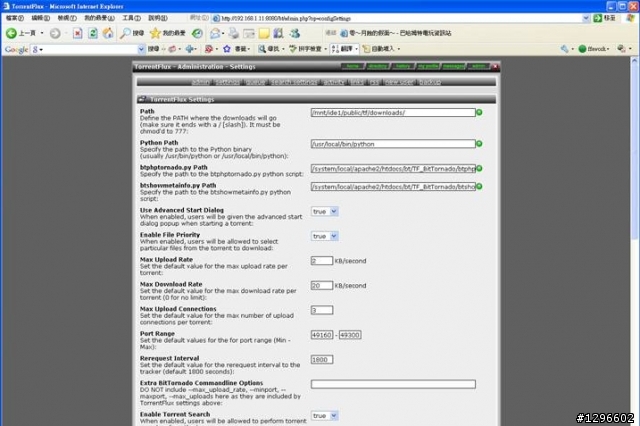Switch to the queue admin tab
Image resolution: width=640 pixels, height=426 pixels.
click(256, 82)
